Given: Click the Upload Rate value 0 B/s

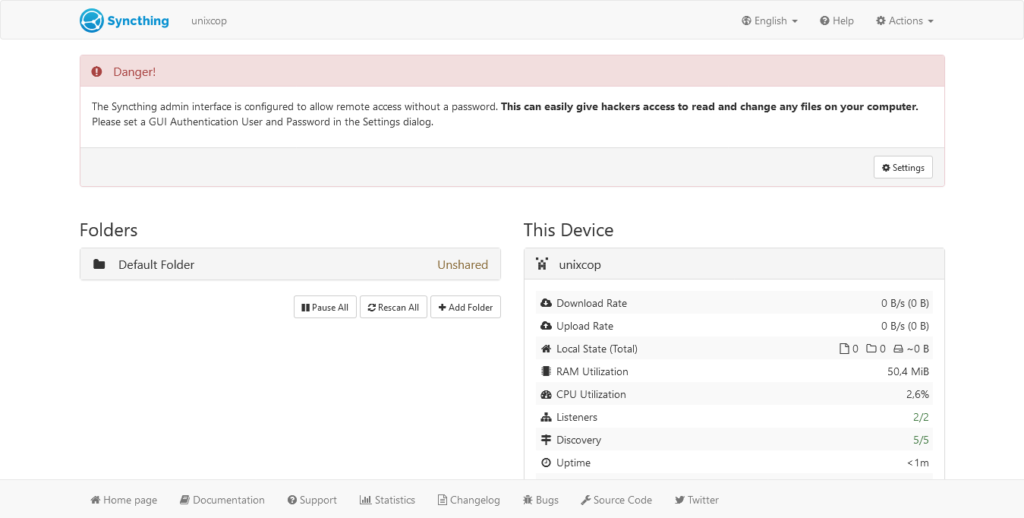Looking at the screenshot, I should coord(905,326).
